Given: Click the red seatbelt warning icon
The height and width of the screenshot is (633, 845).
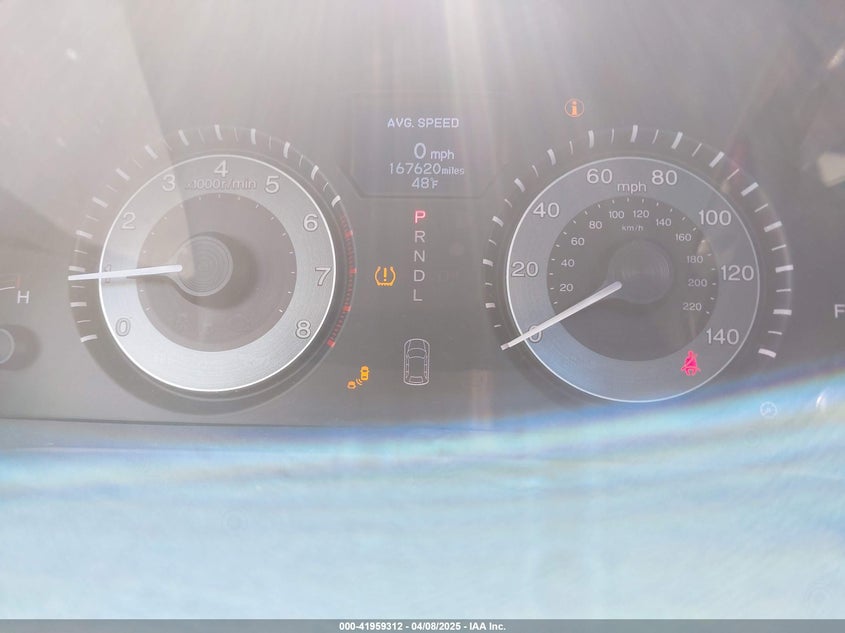Looking at the screenshot, I should point(690,364).
